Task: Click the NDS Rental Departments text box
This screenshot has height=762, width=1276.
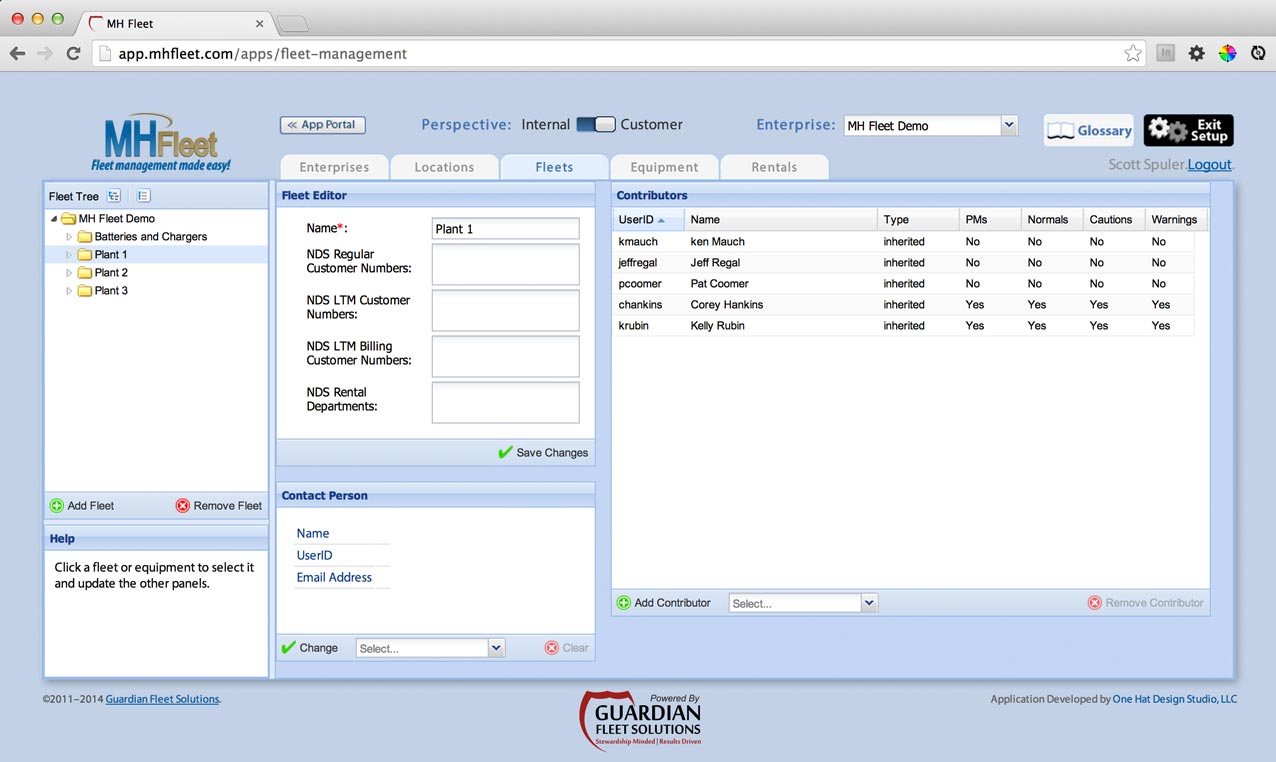Action: (x=505, y=402)
